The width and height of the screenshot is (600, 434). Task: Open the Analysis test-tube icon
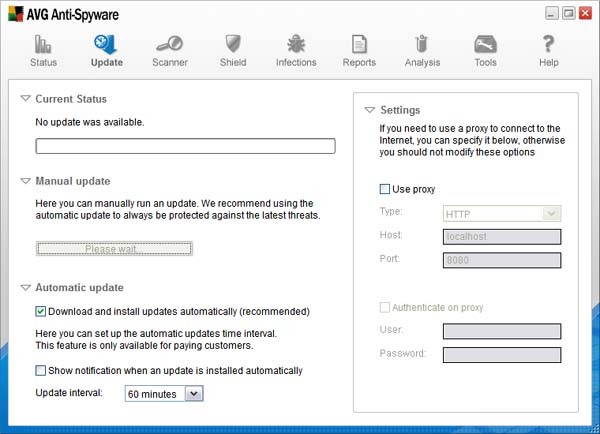(422, 44)
